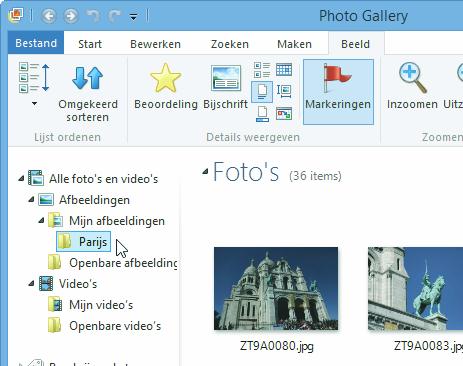Click the Lijst ordenen sort list icon

point(34,78)
